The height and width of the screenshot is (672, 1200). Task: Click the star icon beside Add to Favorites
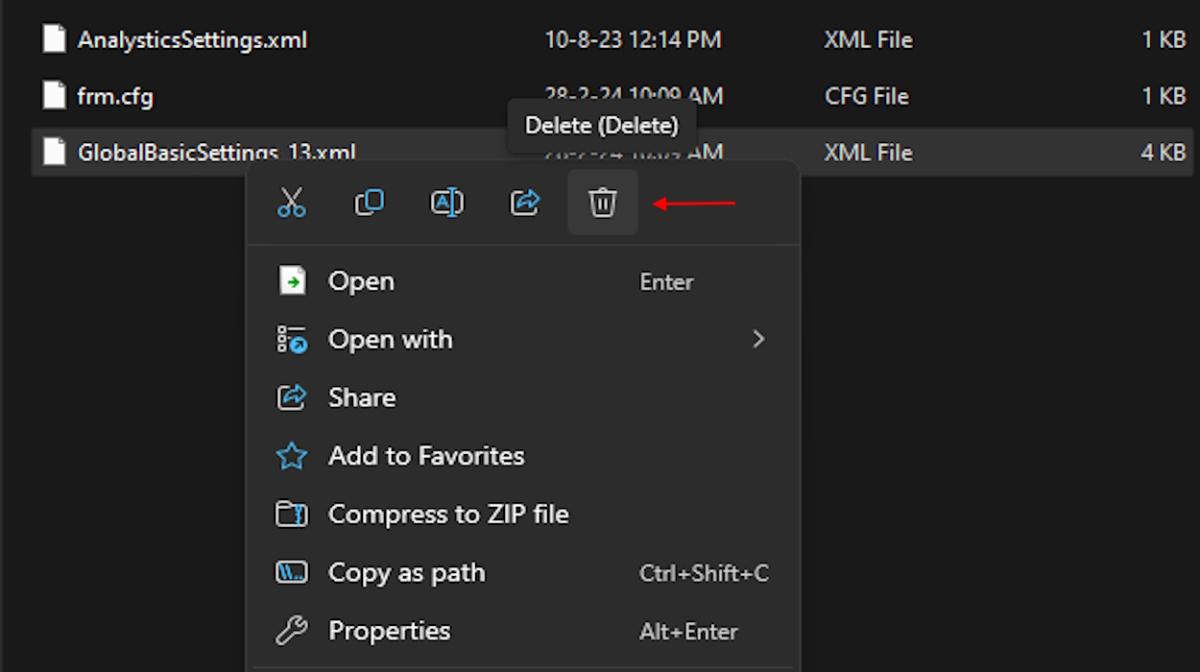291,456
